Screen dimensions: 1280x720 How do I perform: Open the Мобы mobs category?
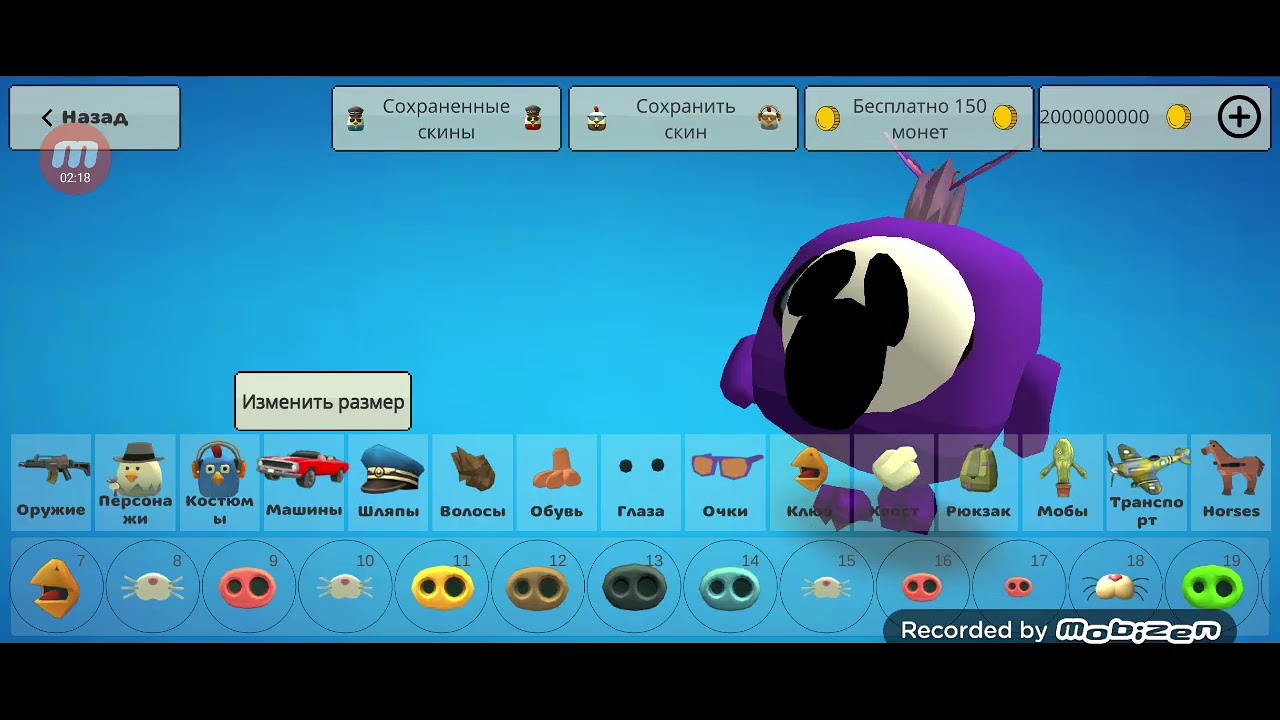[1062, 482]
